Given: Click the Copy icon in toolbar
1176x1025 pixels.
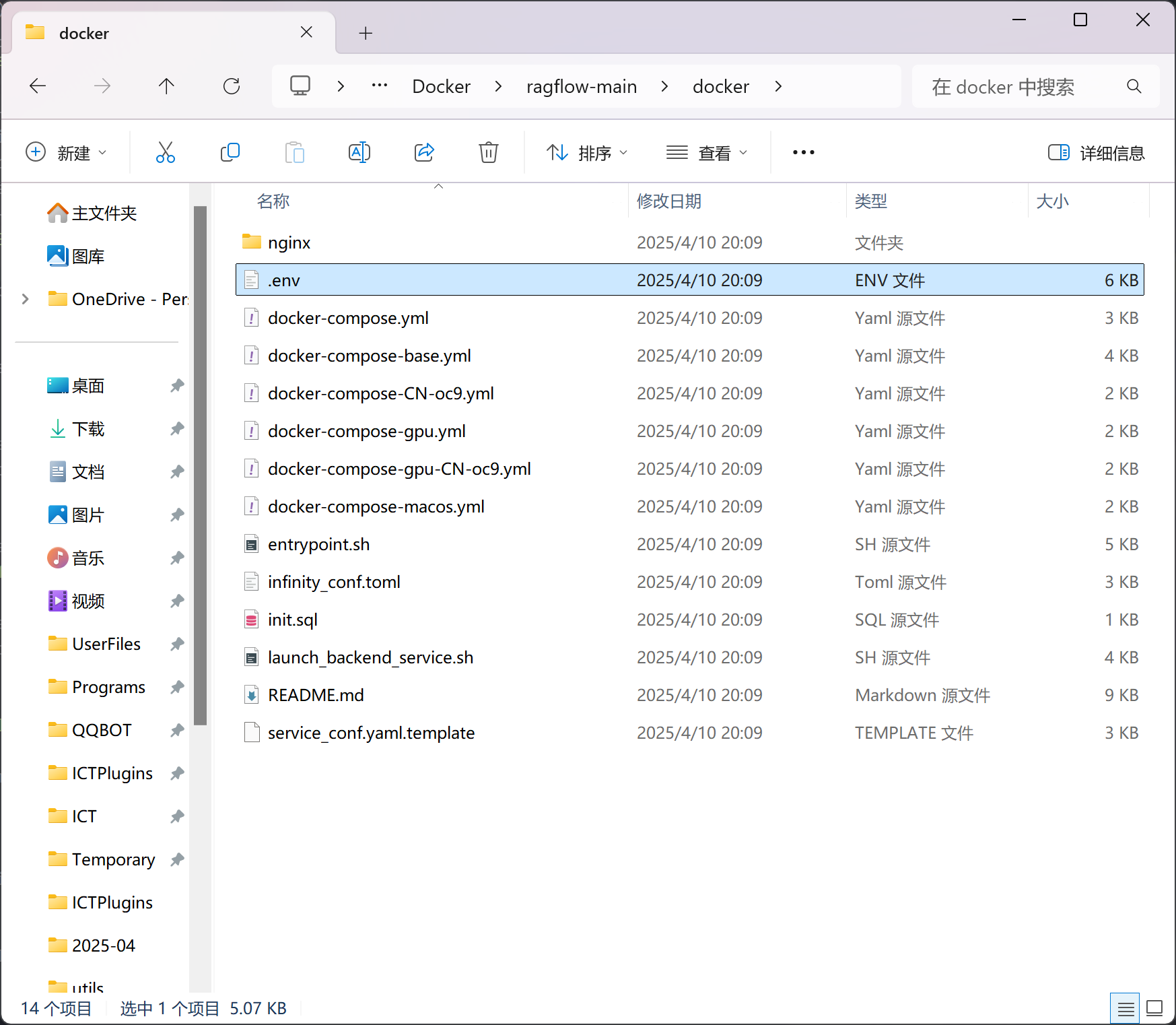Looking at the screenshot, I should 230,153.
